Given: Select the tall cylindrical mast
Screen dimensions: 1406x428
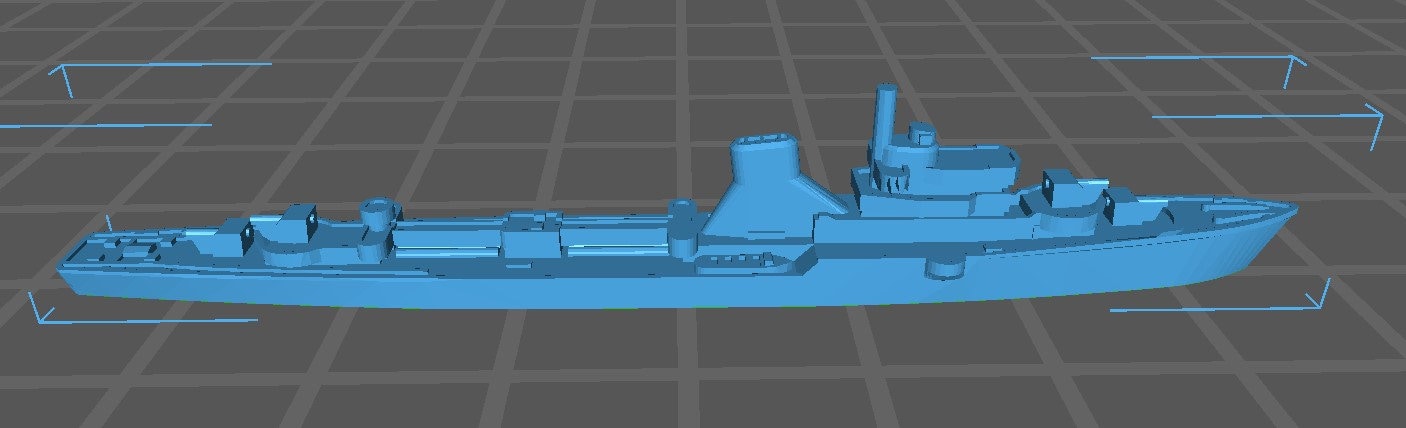Looking at the screenshot, I should [x=886, y=115].
